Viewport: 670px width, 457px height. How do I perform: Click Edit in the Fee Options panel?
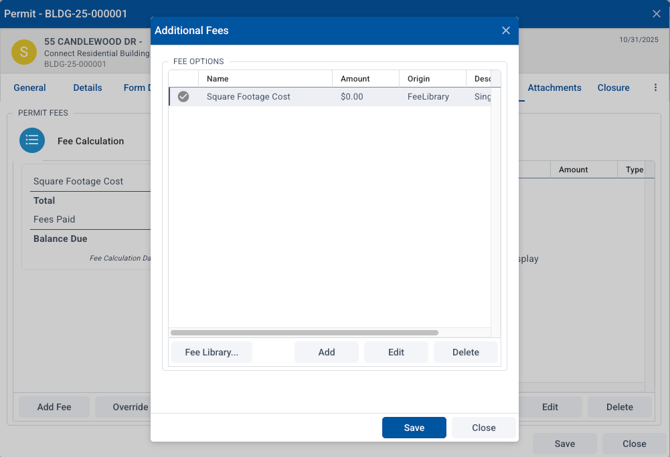click(x=396, y=352)
